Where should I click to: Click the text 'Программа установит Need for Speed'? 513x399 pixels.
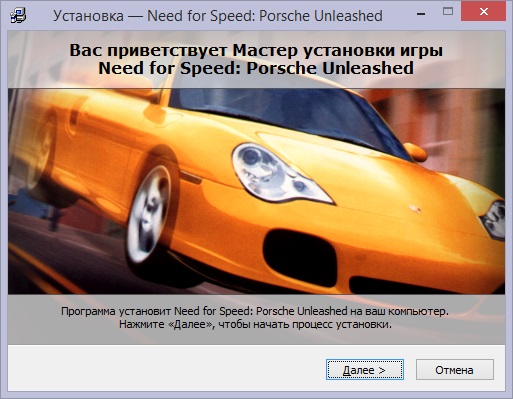pos(157,311)
